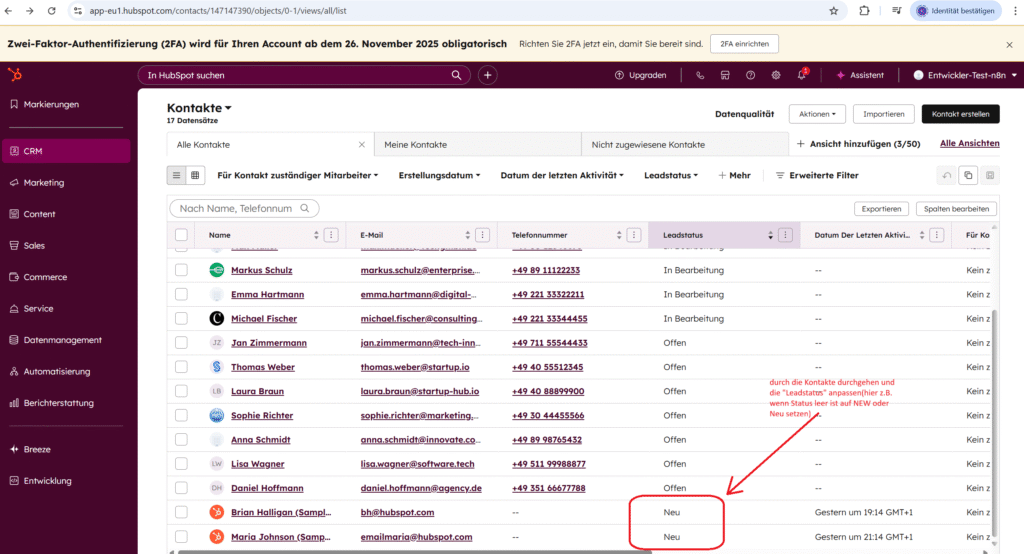
Task: Click the undo view changes icon
Action: point(946,175)
